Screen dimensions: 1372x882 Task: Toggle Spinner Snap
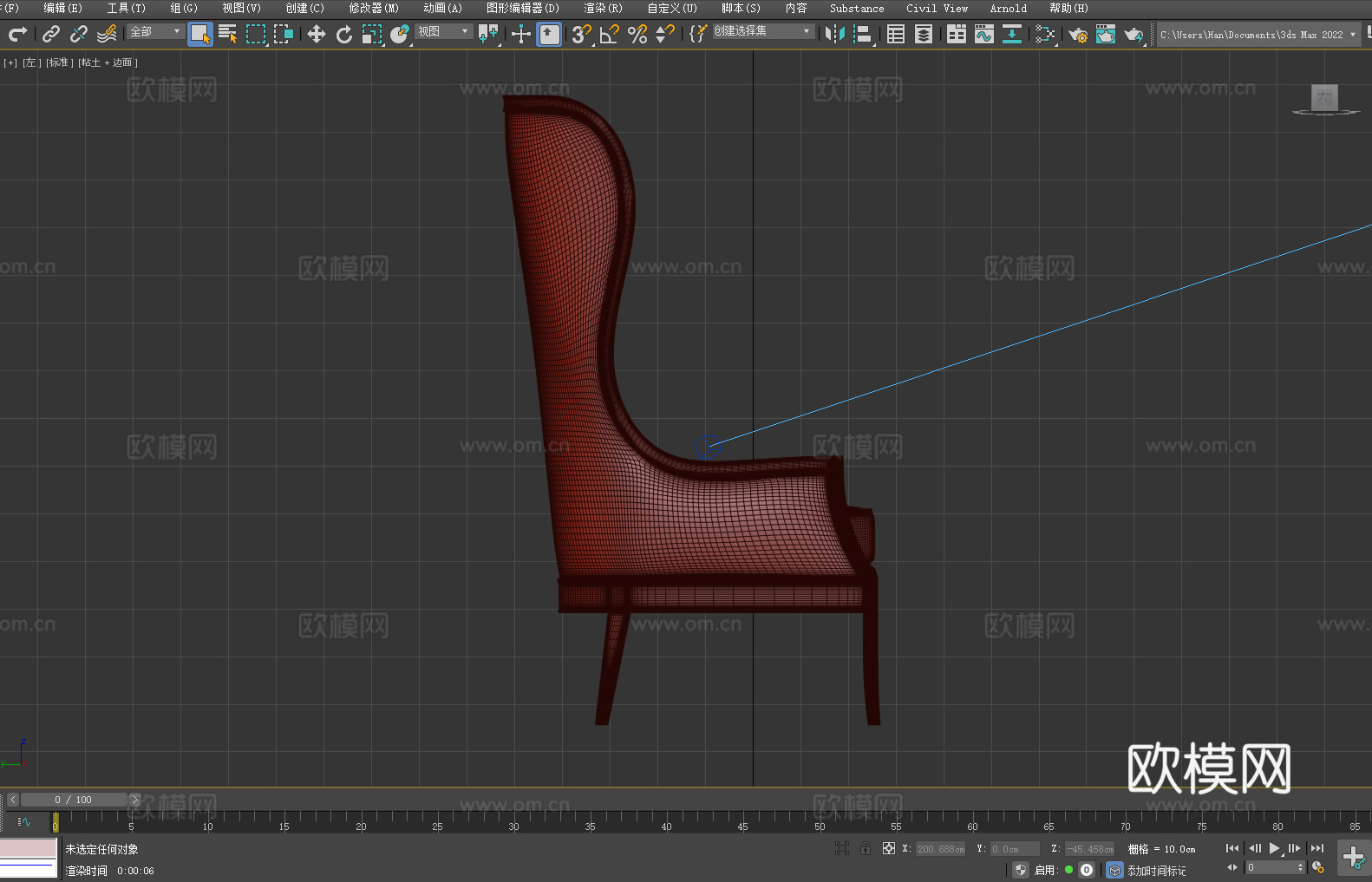pos(665,34)
